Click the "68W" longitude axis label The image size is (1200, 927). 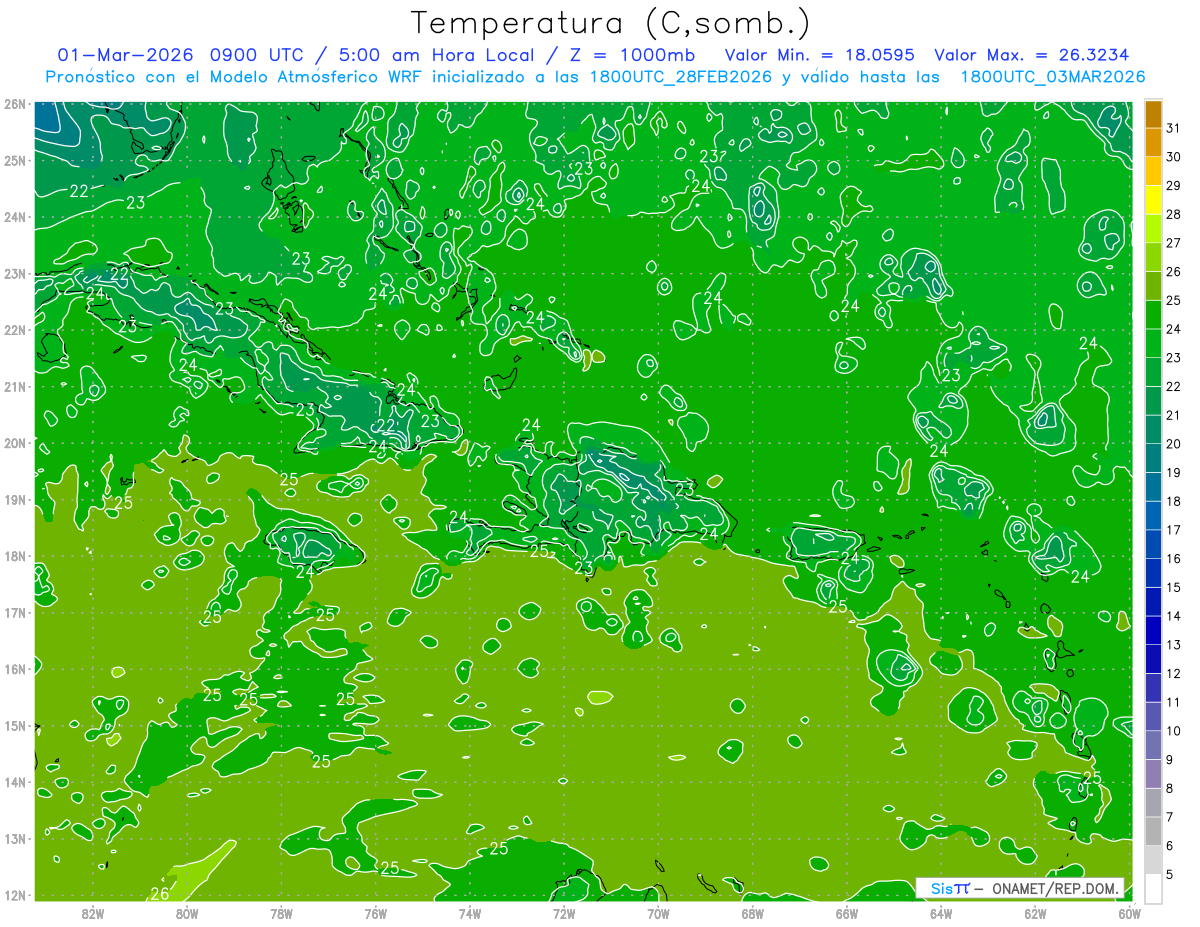(753, 913)
